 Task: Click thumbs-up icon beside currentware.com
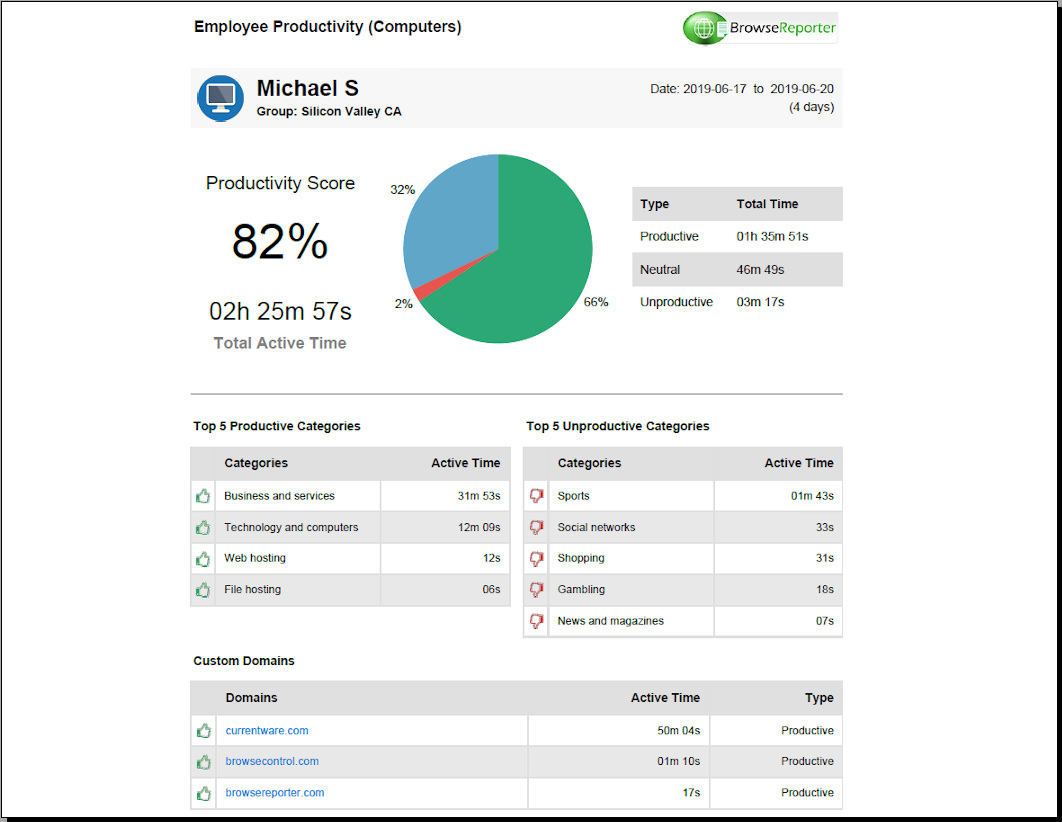coord(203,731)
